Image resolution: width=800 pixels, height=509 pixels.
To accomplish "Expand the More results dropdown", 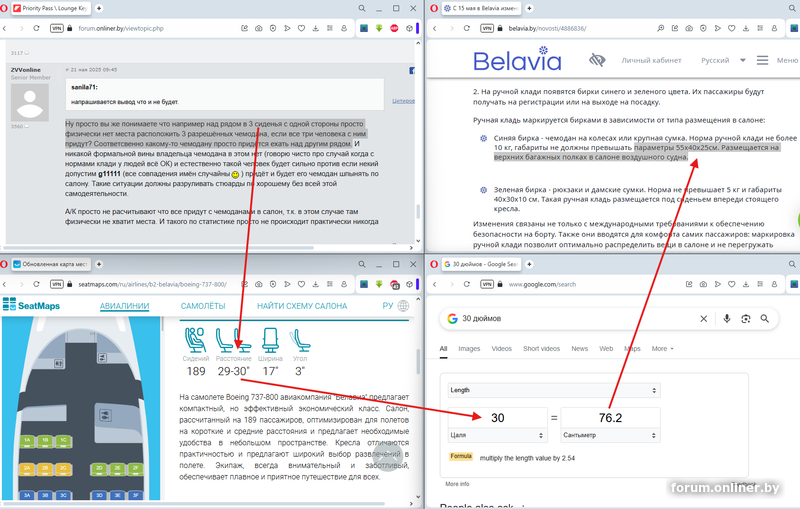I will pyautogui.click(x=662, y=349).
